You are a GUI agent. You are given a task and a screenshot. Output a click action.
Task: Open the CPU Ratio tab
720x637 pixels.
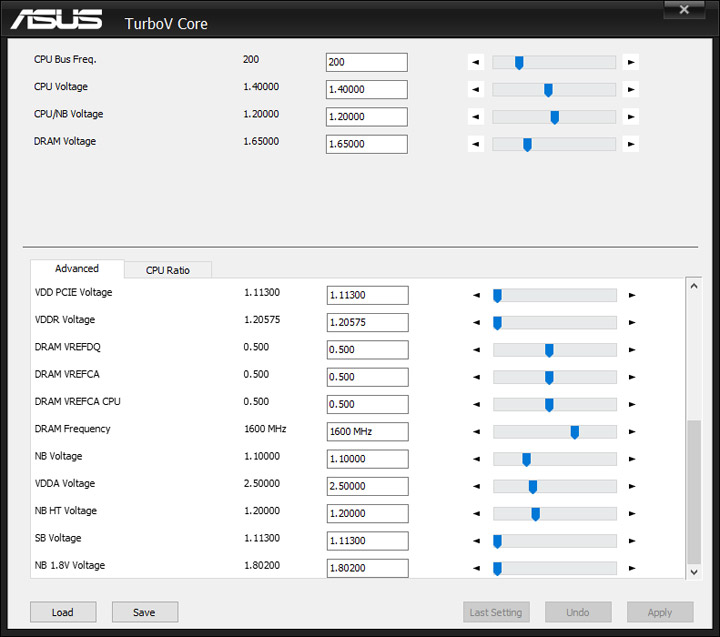click(168, 270)
